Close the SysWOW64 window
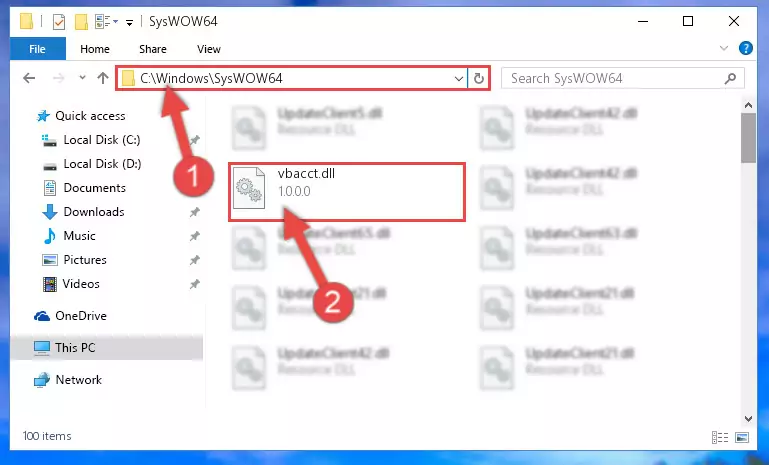This screenshot has height=465, width=769. [734, 22]
